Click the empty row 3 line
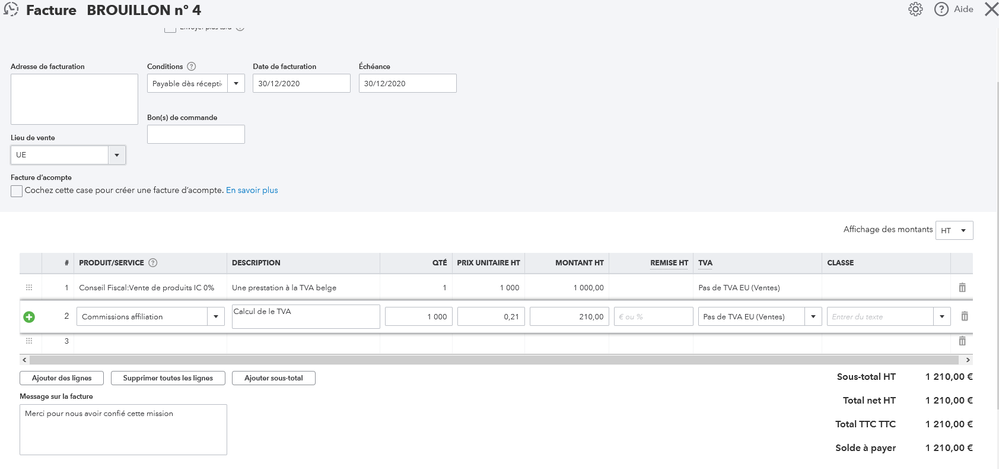Image resolution: width=999 pixels, height=469 pixels. pyautogui.click(x=496, y=341)
